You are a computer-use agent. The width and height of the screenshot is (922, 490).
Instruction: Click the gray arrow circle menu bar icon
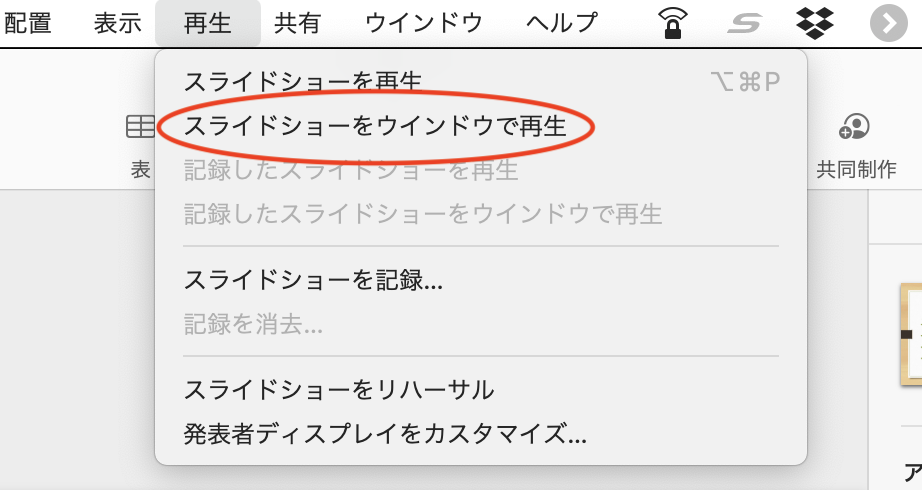(888, 23)
